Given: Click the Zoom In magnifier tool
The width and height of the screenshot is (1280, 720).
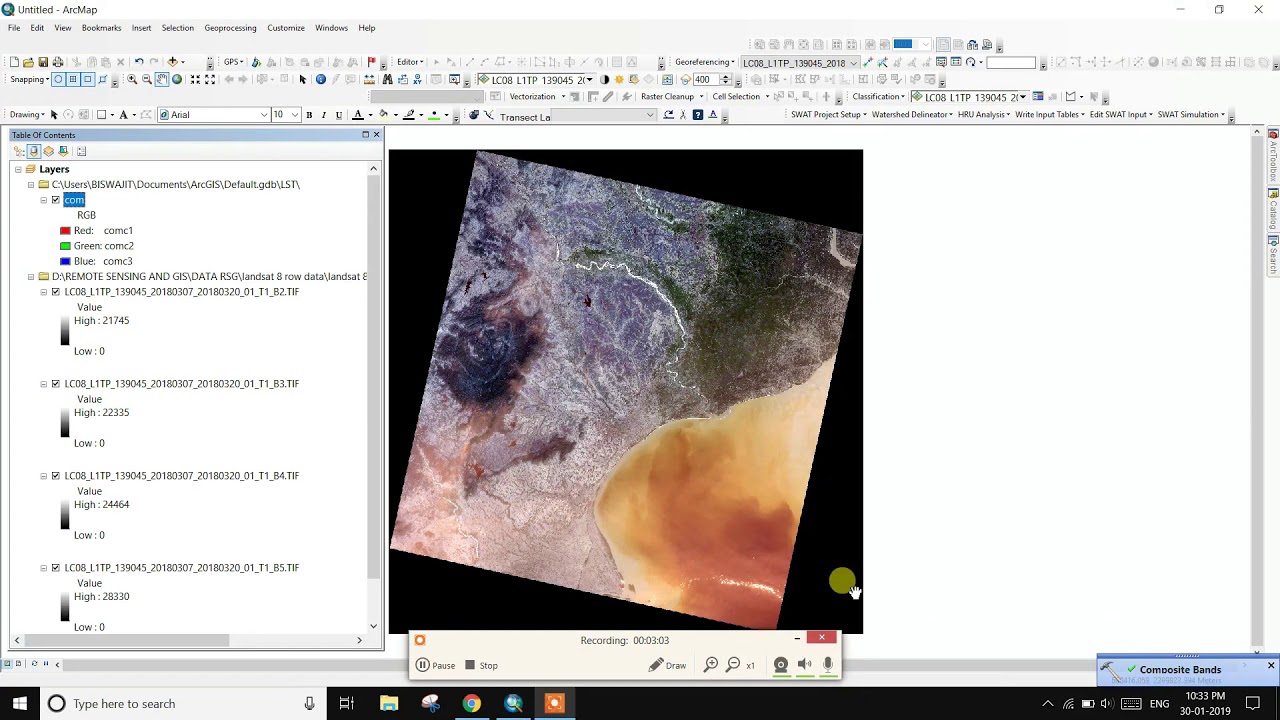Looking at the screenshot, I should [132, 79].
